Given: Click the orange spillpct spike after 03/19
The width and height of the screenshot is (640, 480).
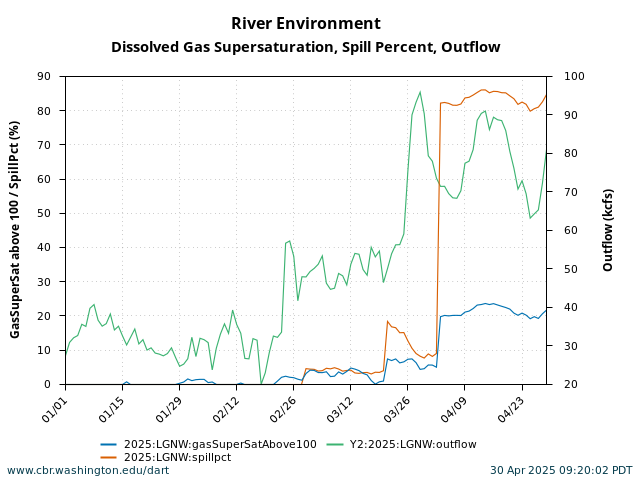Looking at the screenshot, I should point(388,322).
